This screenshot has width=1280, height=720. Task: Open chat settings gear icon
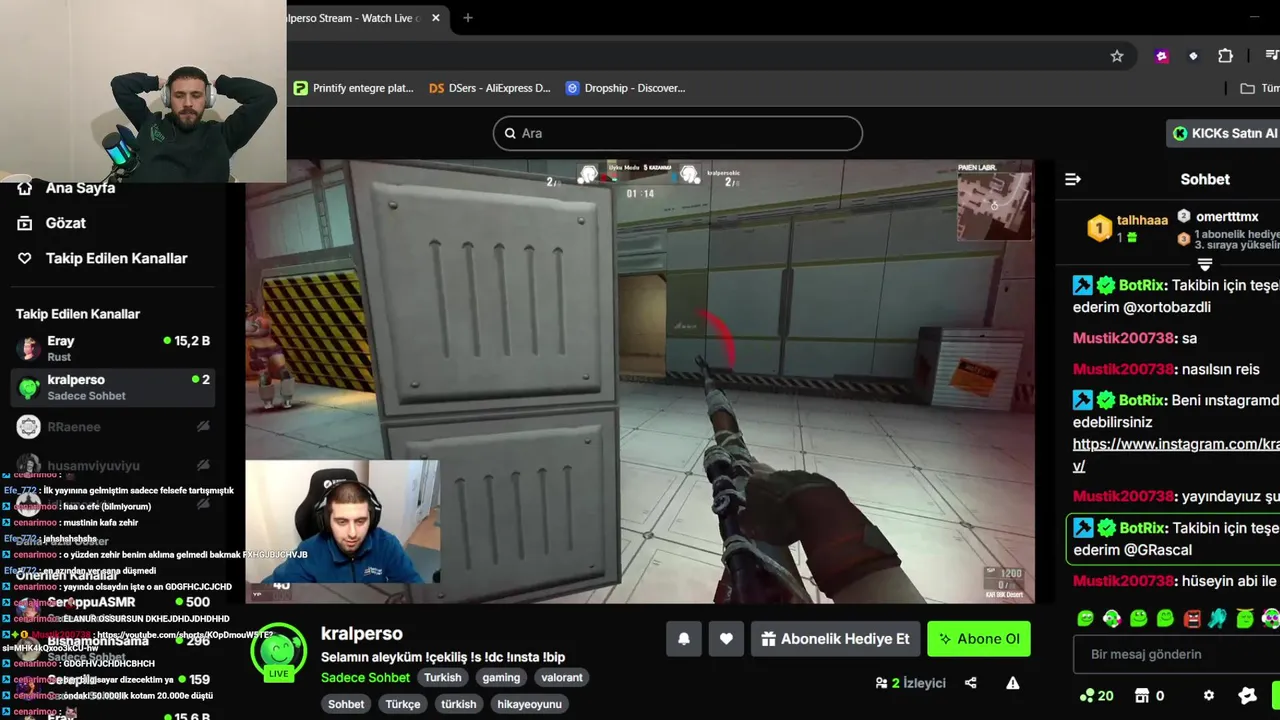pos(1208,695)
